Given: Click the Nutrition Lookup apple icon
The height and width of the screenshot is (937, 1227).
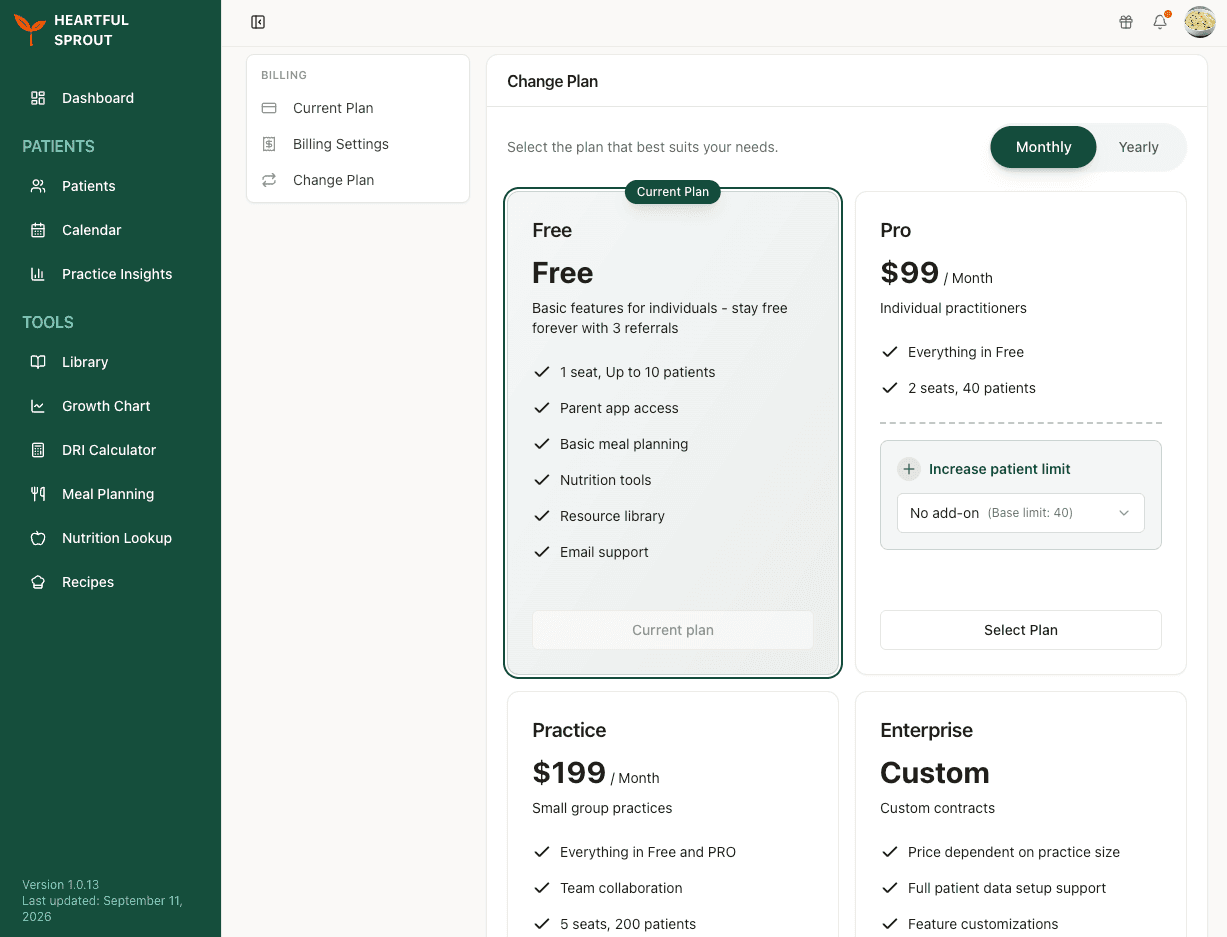Looking at the screenshot, I should (38, 538).
